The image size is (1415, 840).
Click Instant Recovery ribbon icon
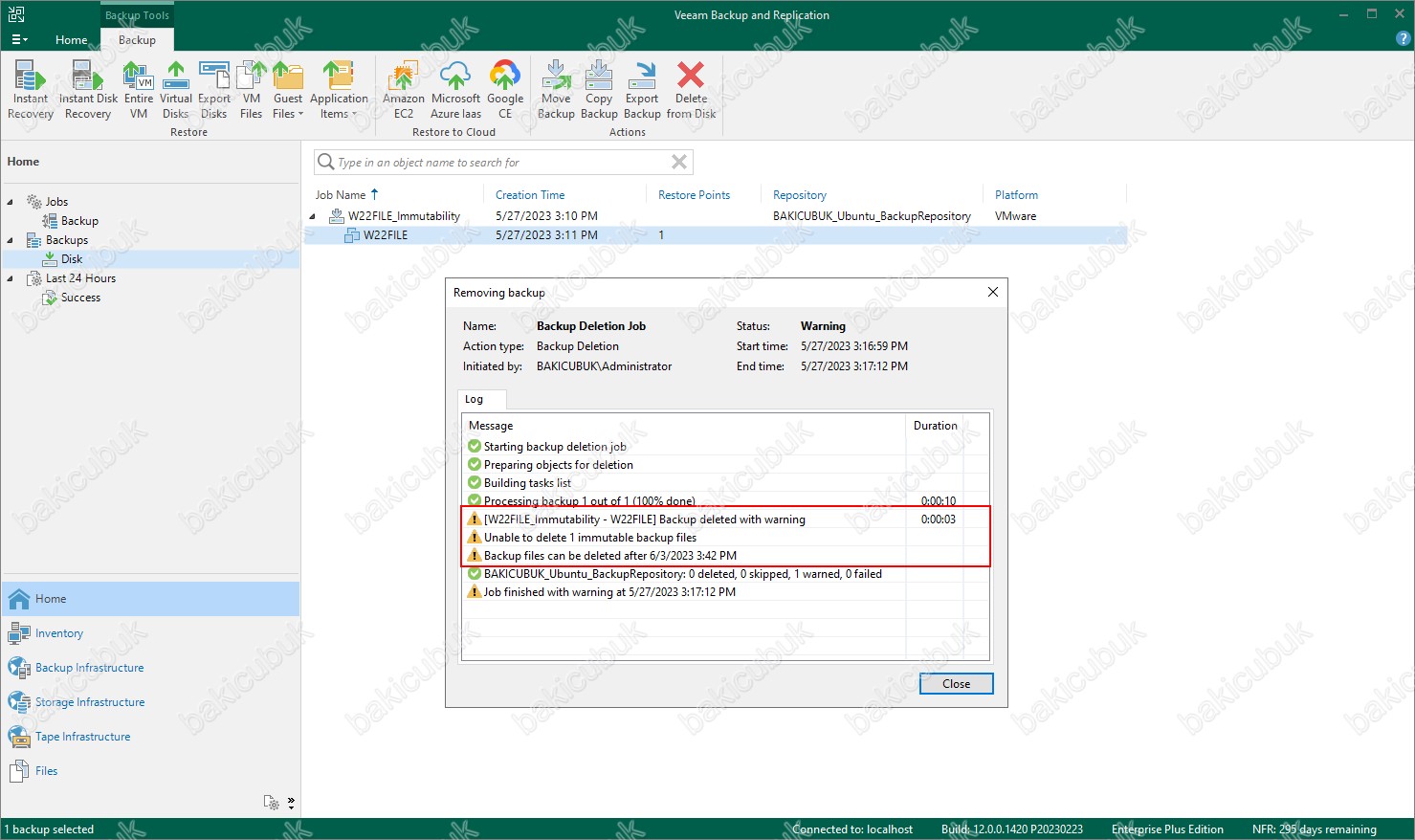pyautogui.click(x=31, y=90)
